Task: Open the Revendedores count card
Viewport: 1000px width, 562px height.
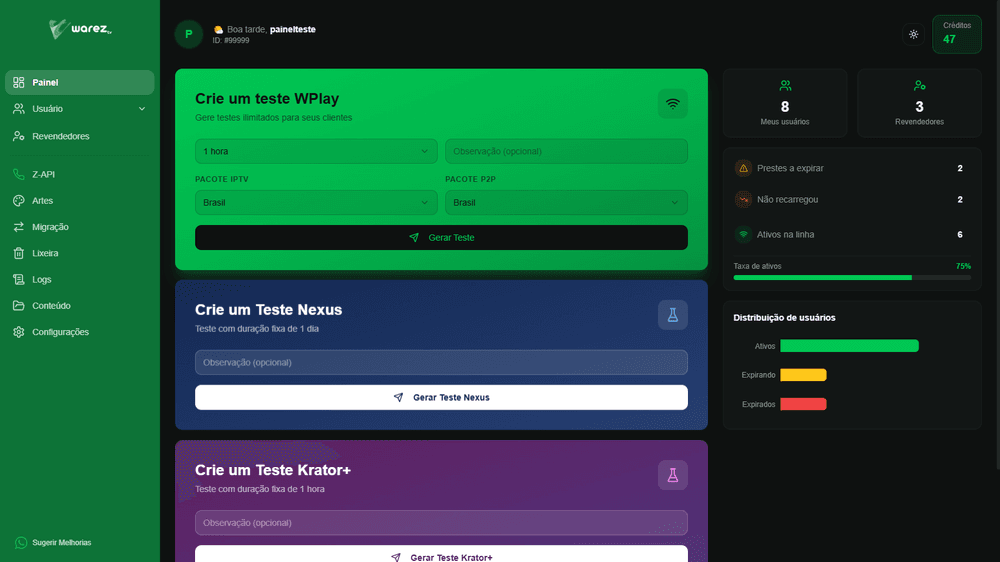Action: point(919,103)
